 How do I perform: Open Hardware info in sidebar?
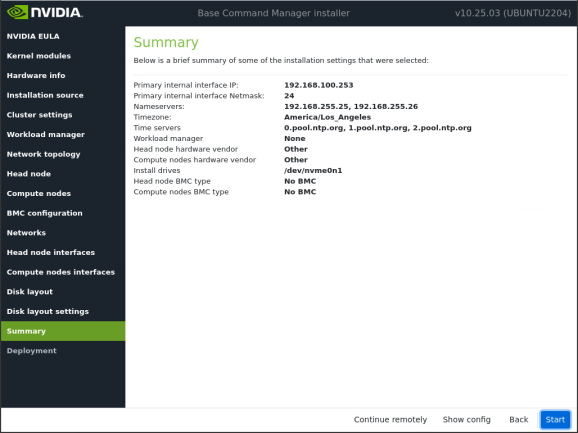[x=36, y=75]
